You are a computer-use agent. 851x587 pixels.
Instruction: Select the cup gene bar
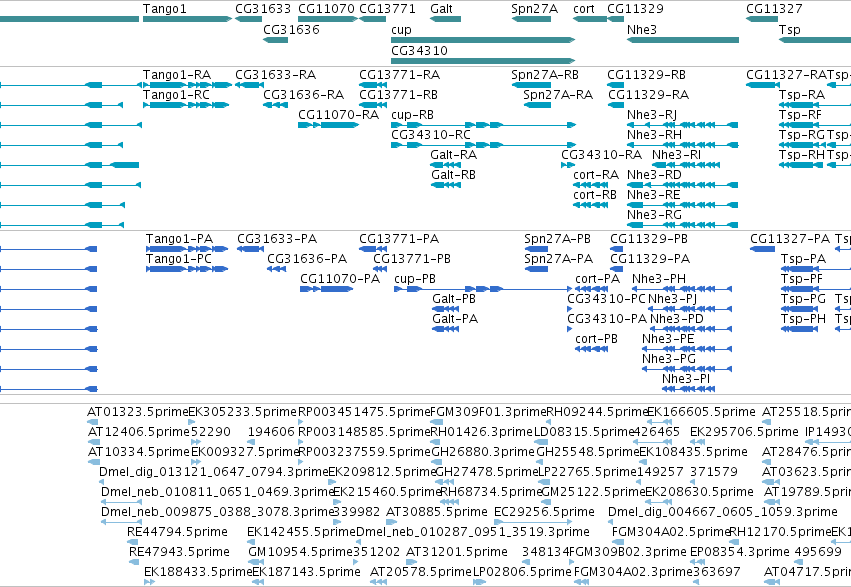point(483,40)
